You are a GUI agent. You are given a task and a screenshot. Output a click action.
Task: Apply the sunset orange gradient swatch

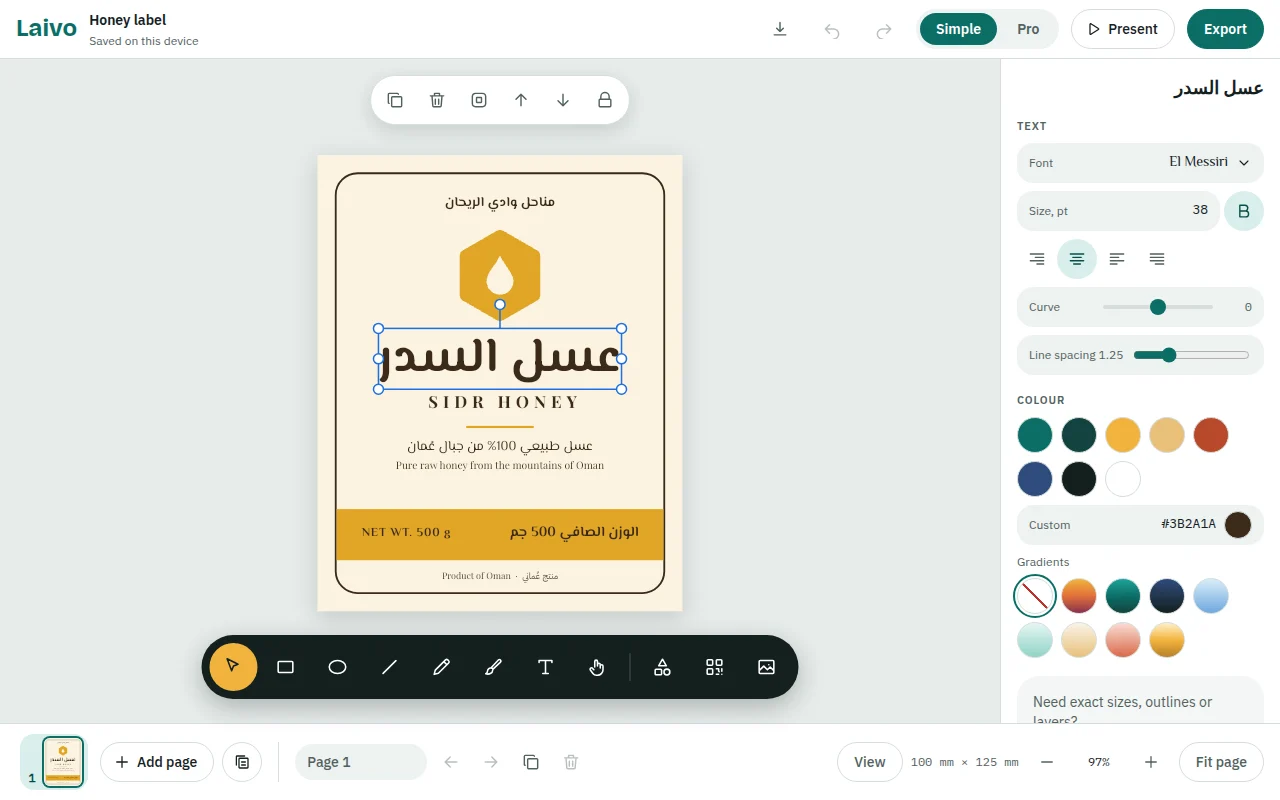pyautogui.click(x=1079, y=596)
